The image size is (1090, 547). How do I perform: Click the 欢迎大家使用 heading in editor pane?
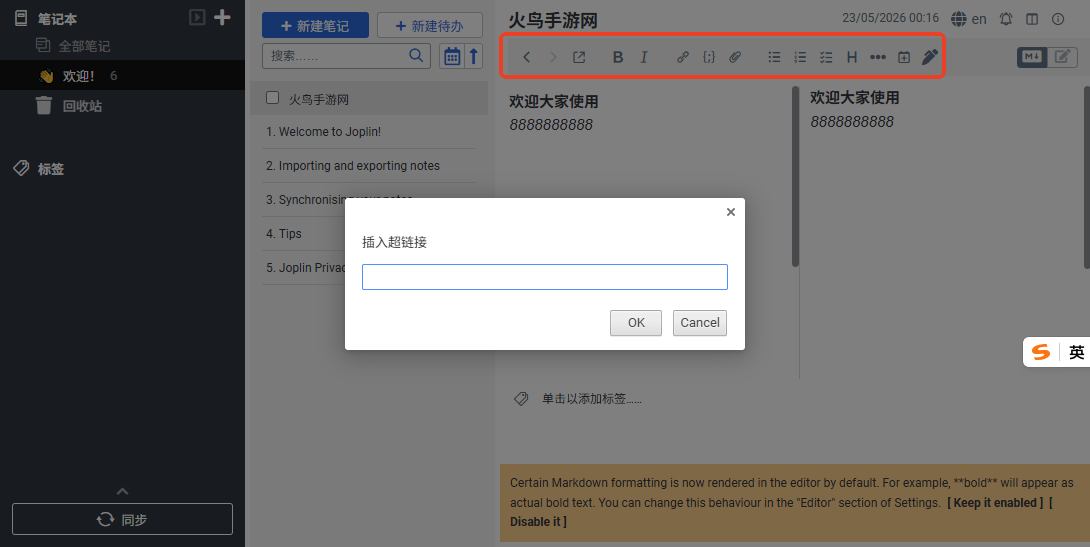click(x=554, y=101)
